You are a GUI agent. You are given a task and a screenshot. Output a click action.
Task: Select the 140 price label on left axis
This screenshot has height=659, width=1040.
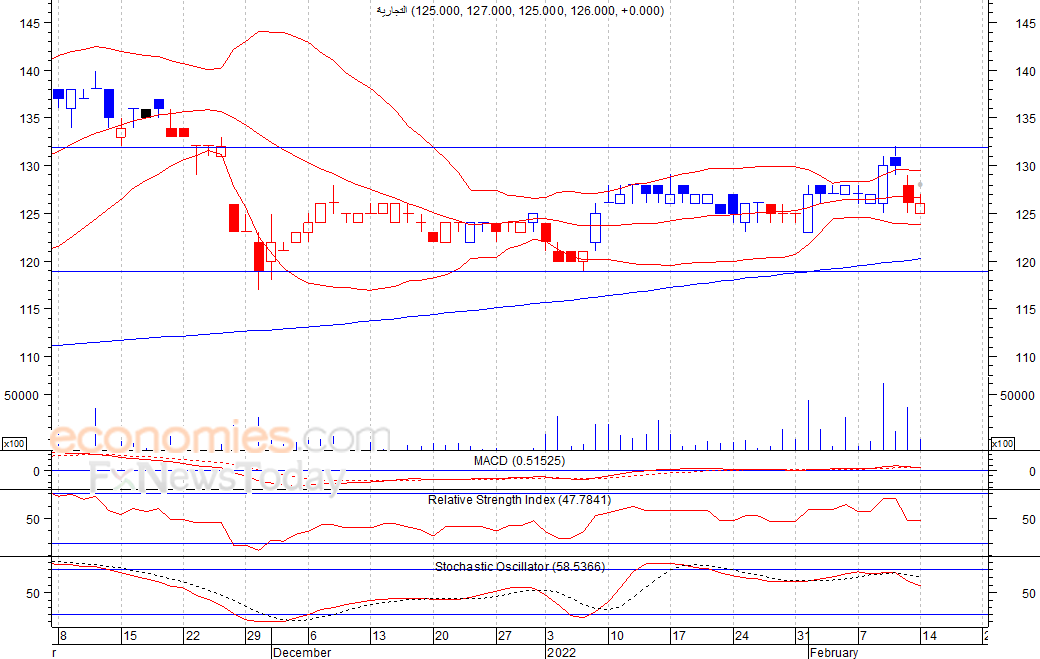click(x=30, y=72)
